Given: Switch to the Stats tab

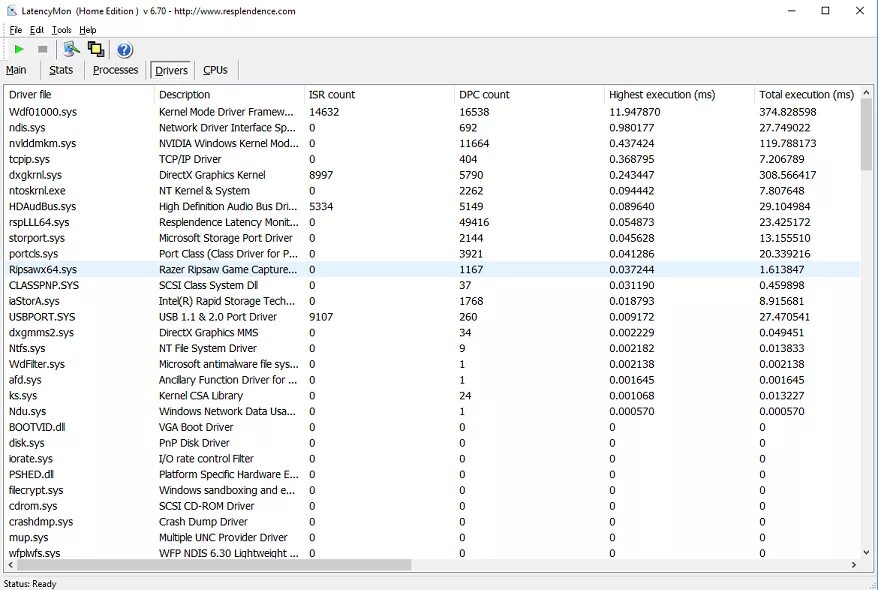Looking at the screenshot, I should tap(61, 70).
